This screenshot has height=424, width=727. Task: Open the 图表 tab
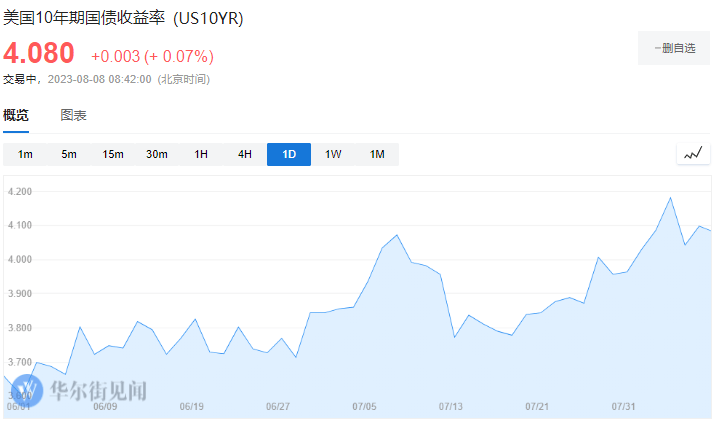coord(73,115)
